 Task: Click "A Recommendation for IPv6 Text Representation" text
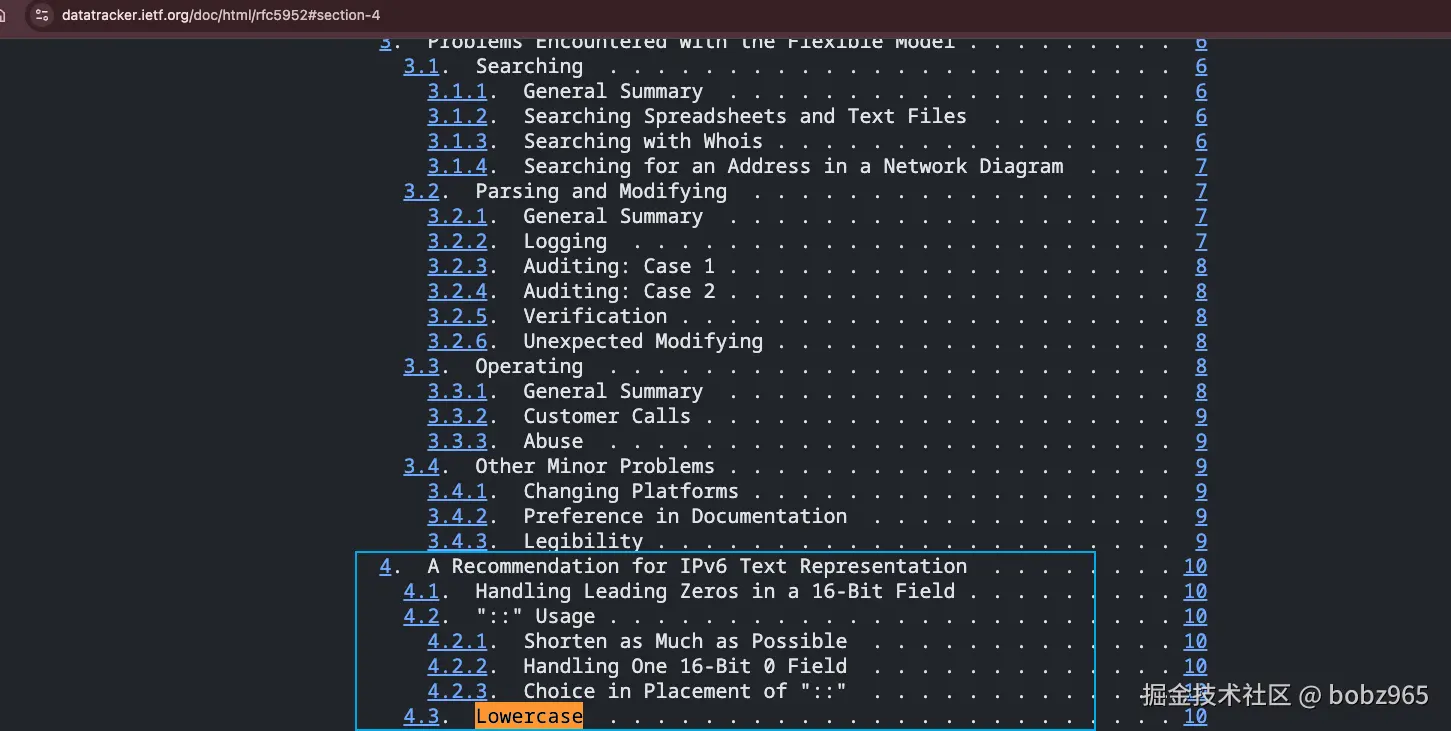697,567
